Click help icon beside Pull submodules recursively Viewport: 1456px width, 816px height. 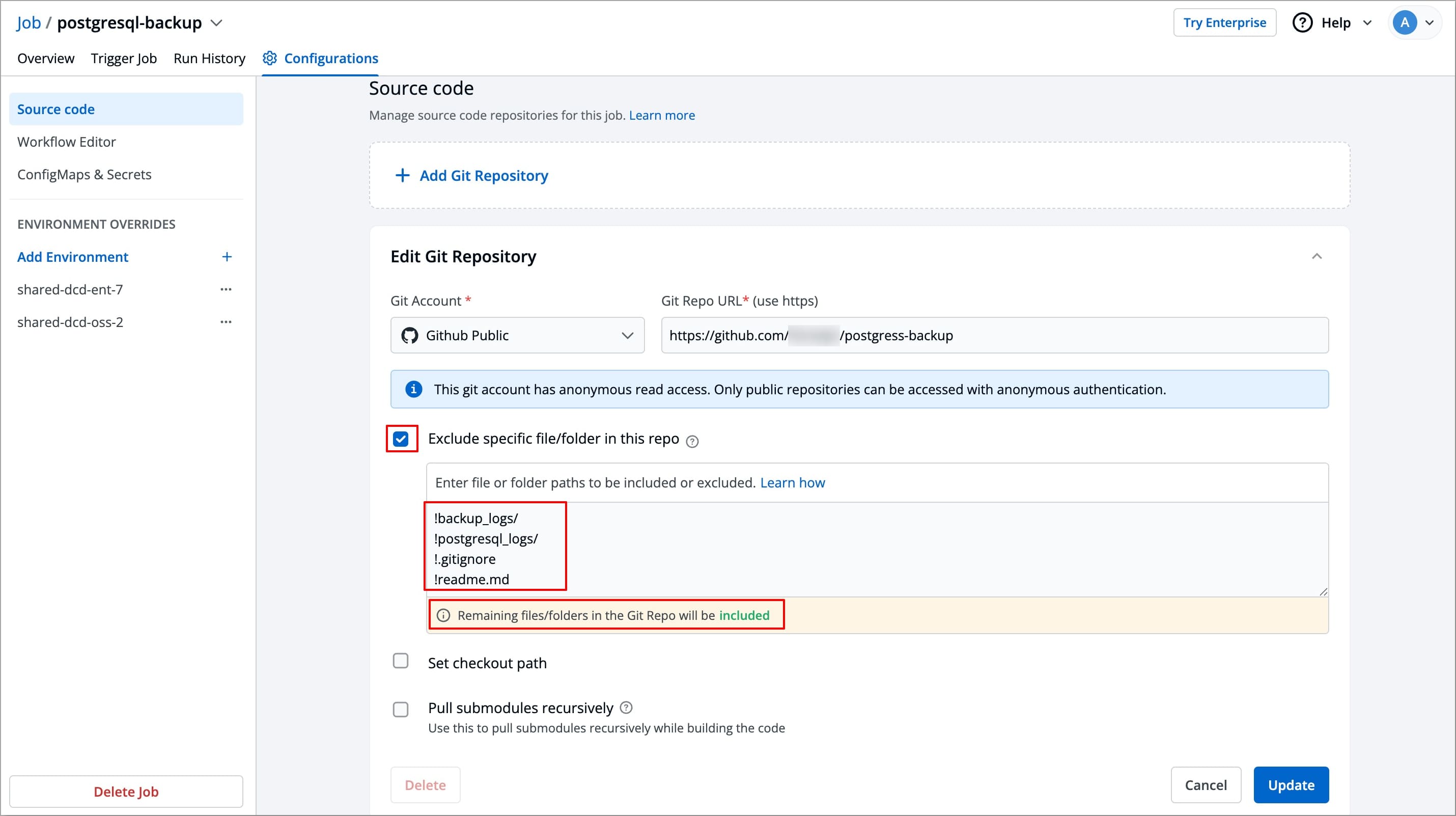click(626, 708)
